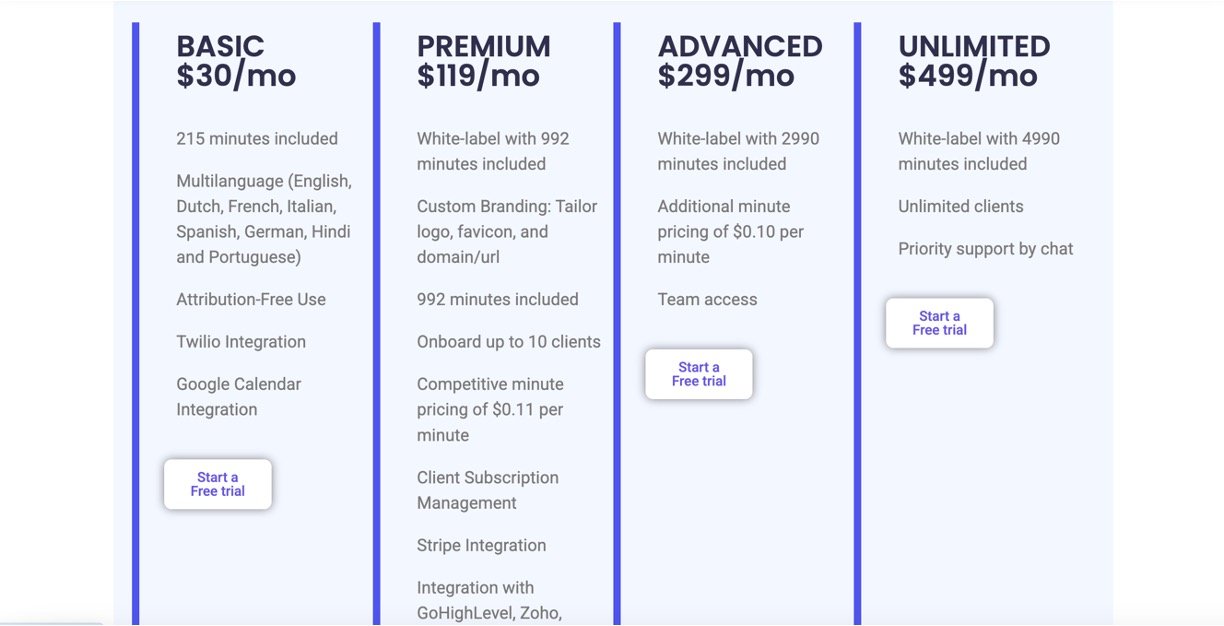Click the PREMIUM plan heading
Viewport: 1224px width, 626px height.
click(x=483, y=46)
